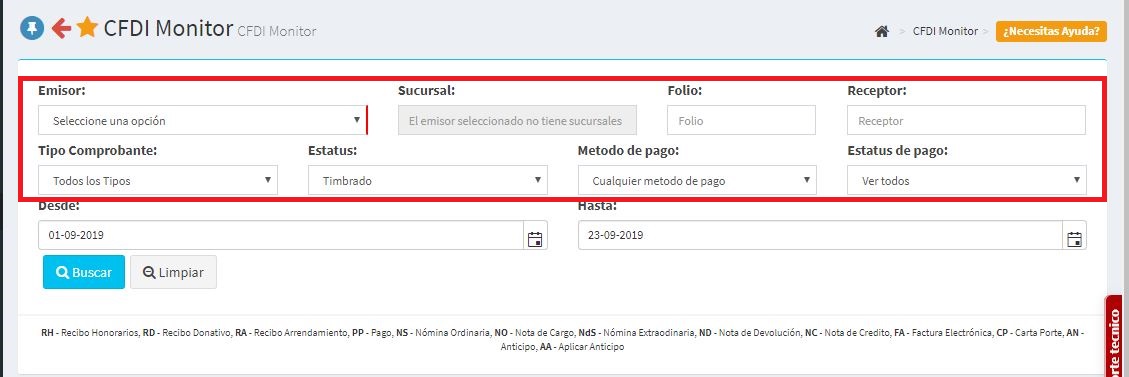The height and width of the screenshot is (377, 1129).
Task: Click the Tipo Comprobante label
Action: coord(98,151)
